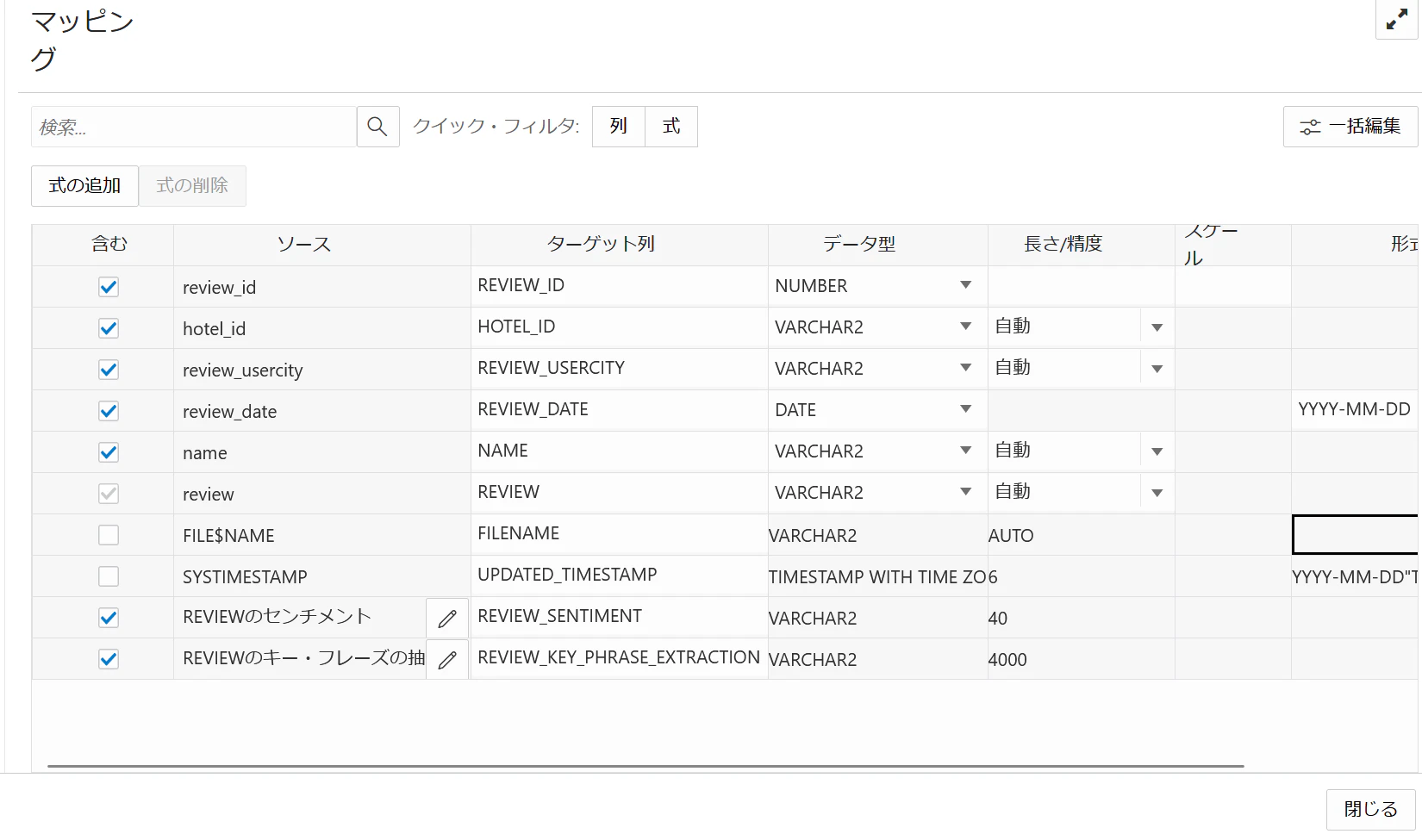
Task: Open the data type dropdown for REVIEW
Action: [x=966, y=492]
